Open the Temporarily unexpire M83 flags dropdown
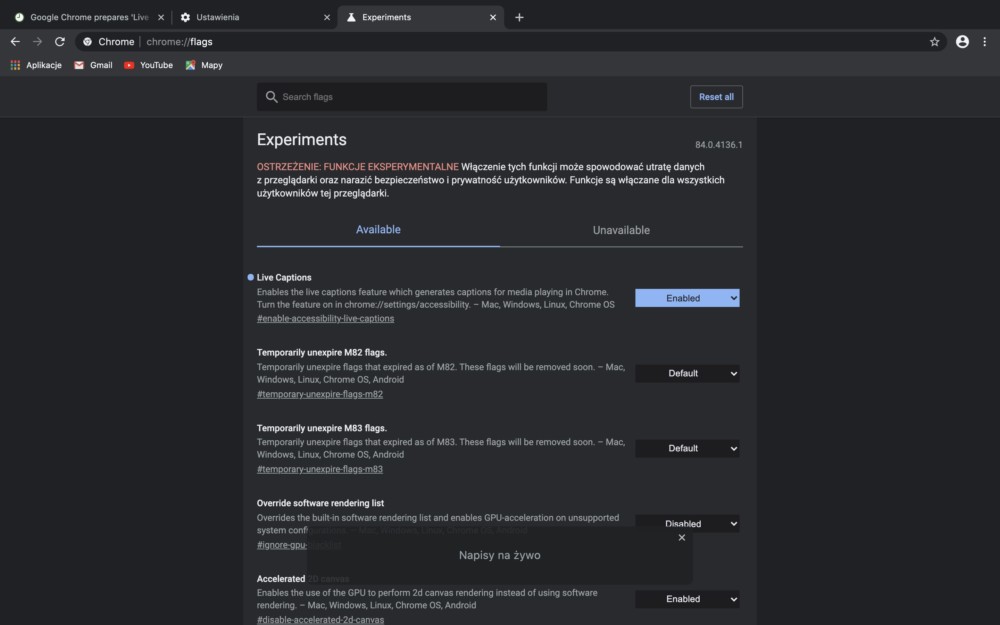This screenshot has width=1000, height=625. click(688, 448)
